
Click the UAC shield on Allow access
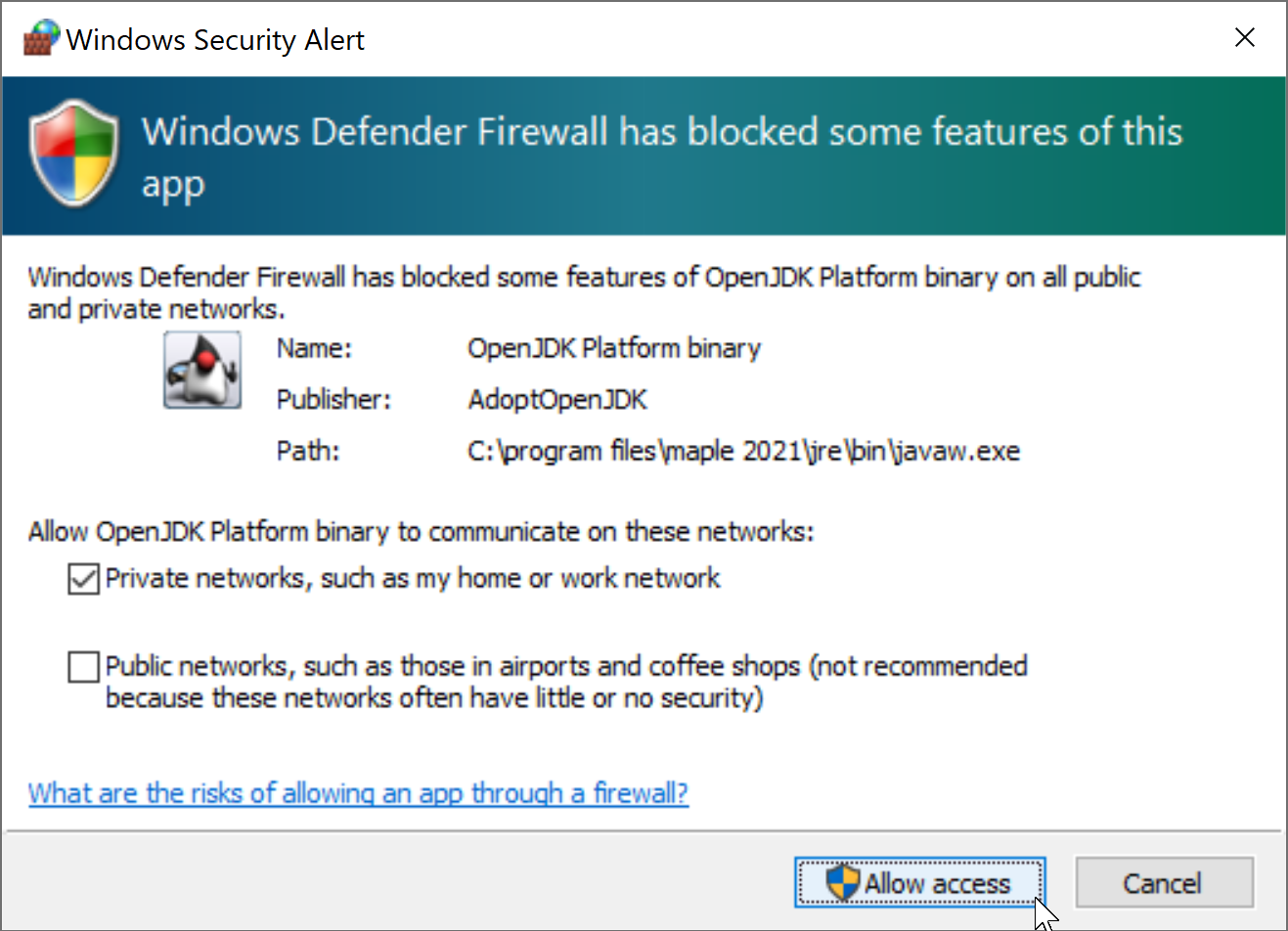842,882
